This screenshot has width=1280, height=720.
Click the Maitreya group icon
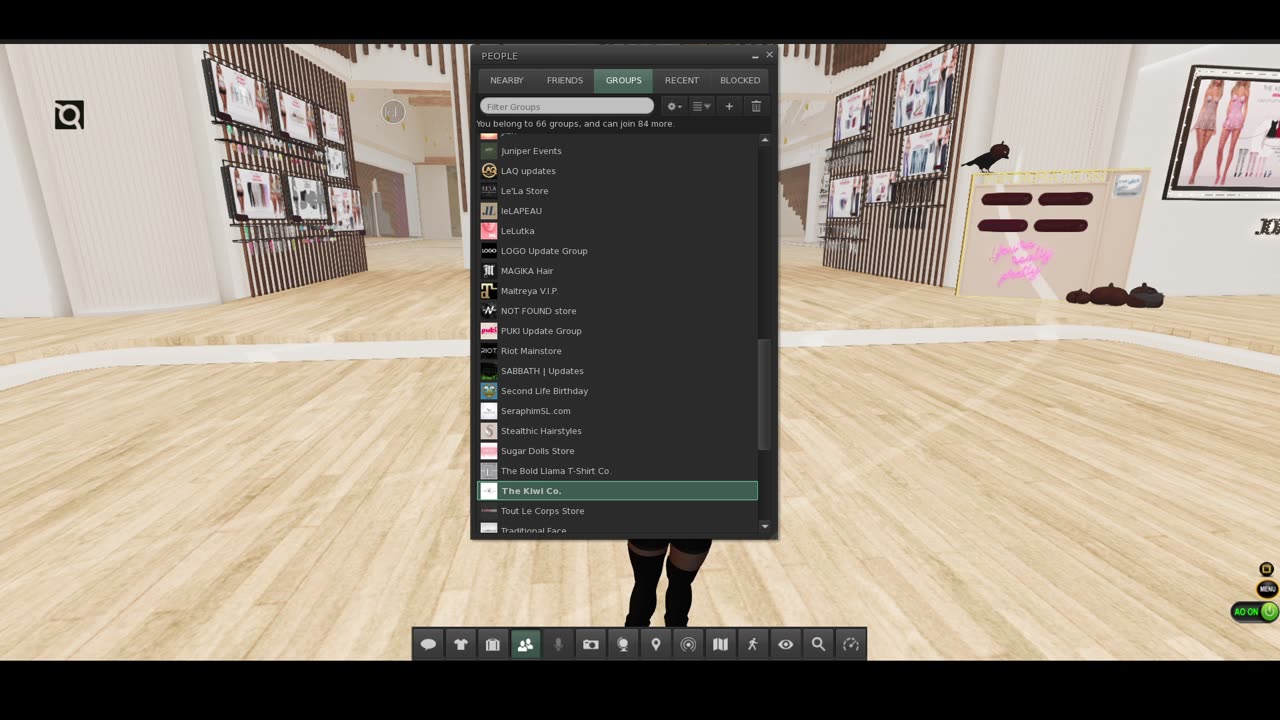(x=489, y=291)
